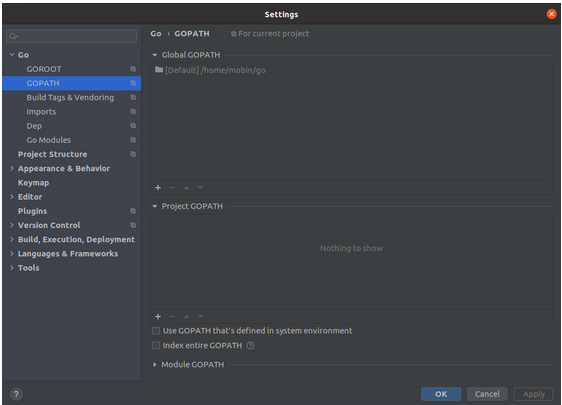
Task: Click Go in the breadcrumb
Action: click(156, 34)
